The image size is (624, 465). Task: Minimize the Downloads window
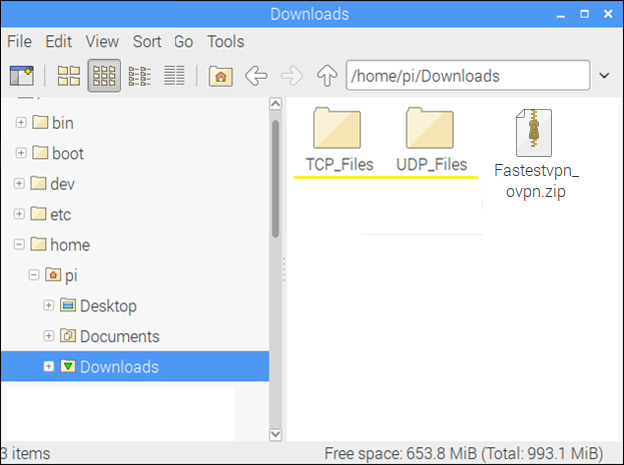click(561, 14)
